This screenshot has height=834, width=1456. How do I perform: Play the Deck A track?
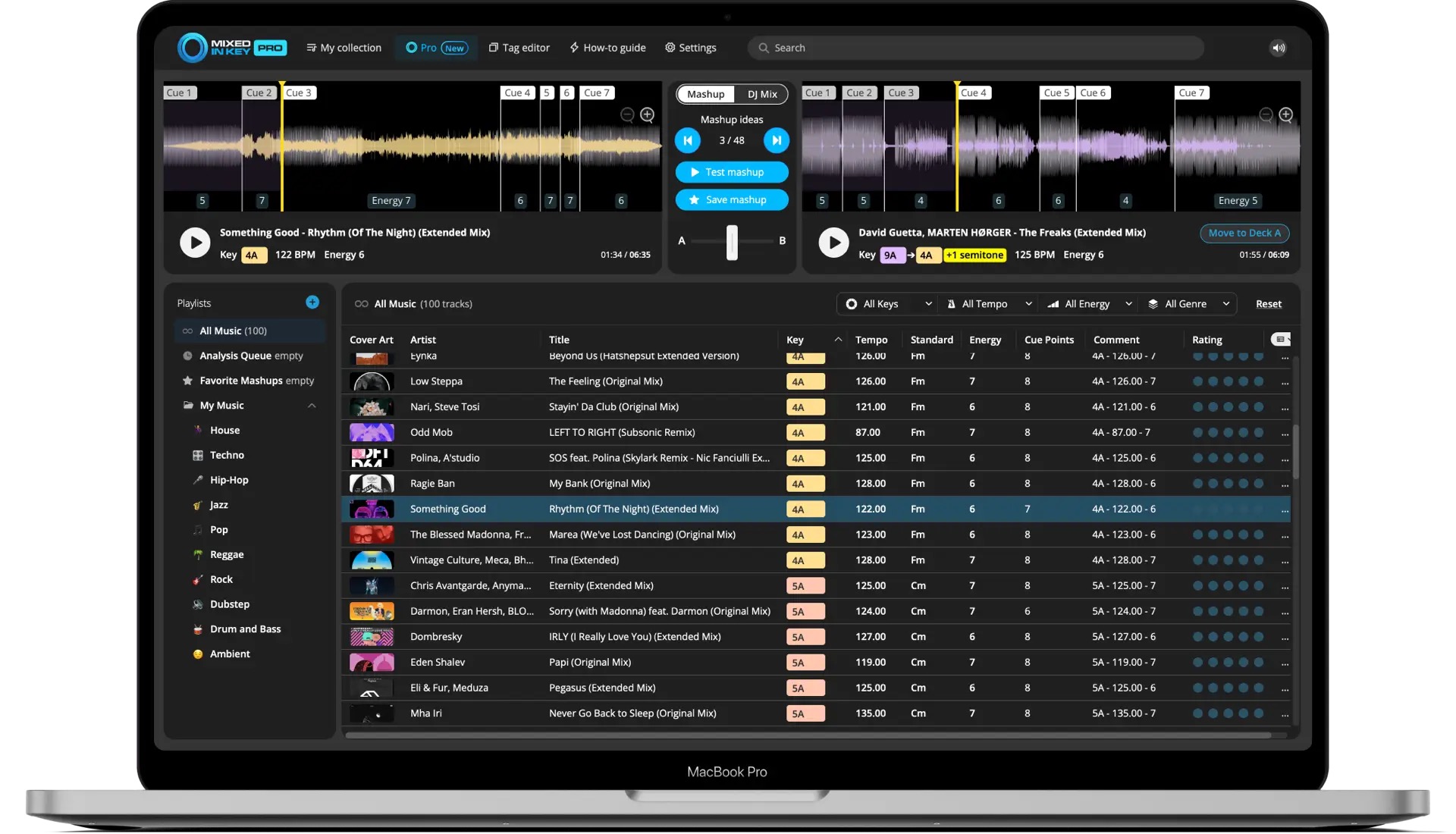pyautogui.click(x=195, y=243)
